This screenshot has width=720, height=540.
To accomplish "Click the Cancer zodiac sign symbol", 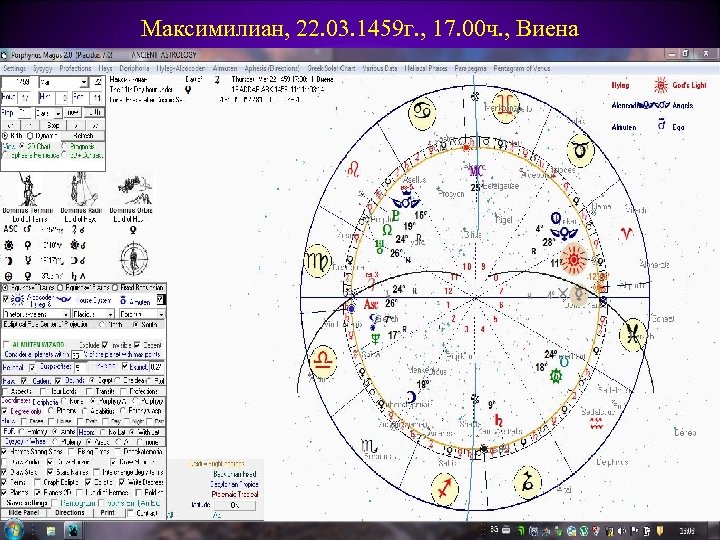I will pyautogui.click(x=422, y=112).
